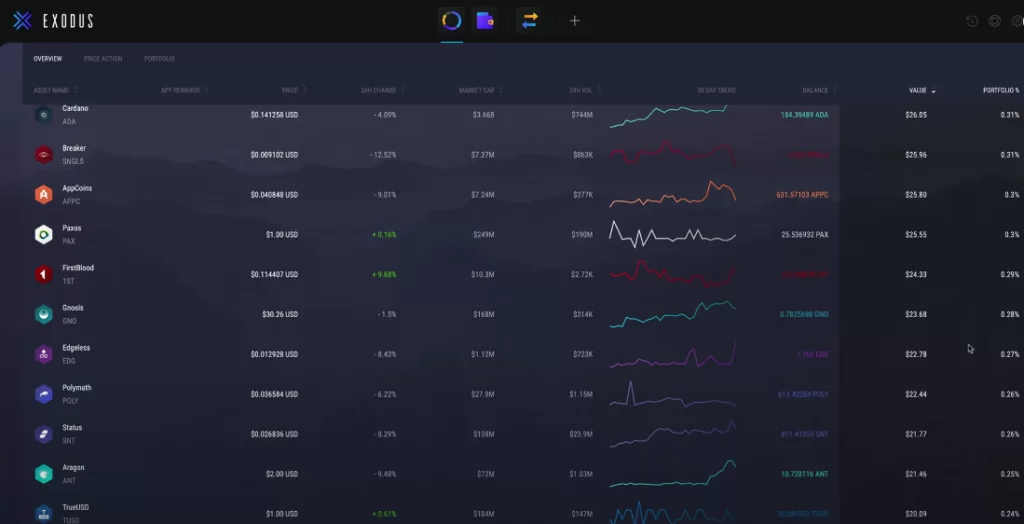Screen dimensions: 1024x524
Task: Click the -12.52% Breaker change
Action: tap(383, 155)
